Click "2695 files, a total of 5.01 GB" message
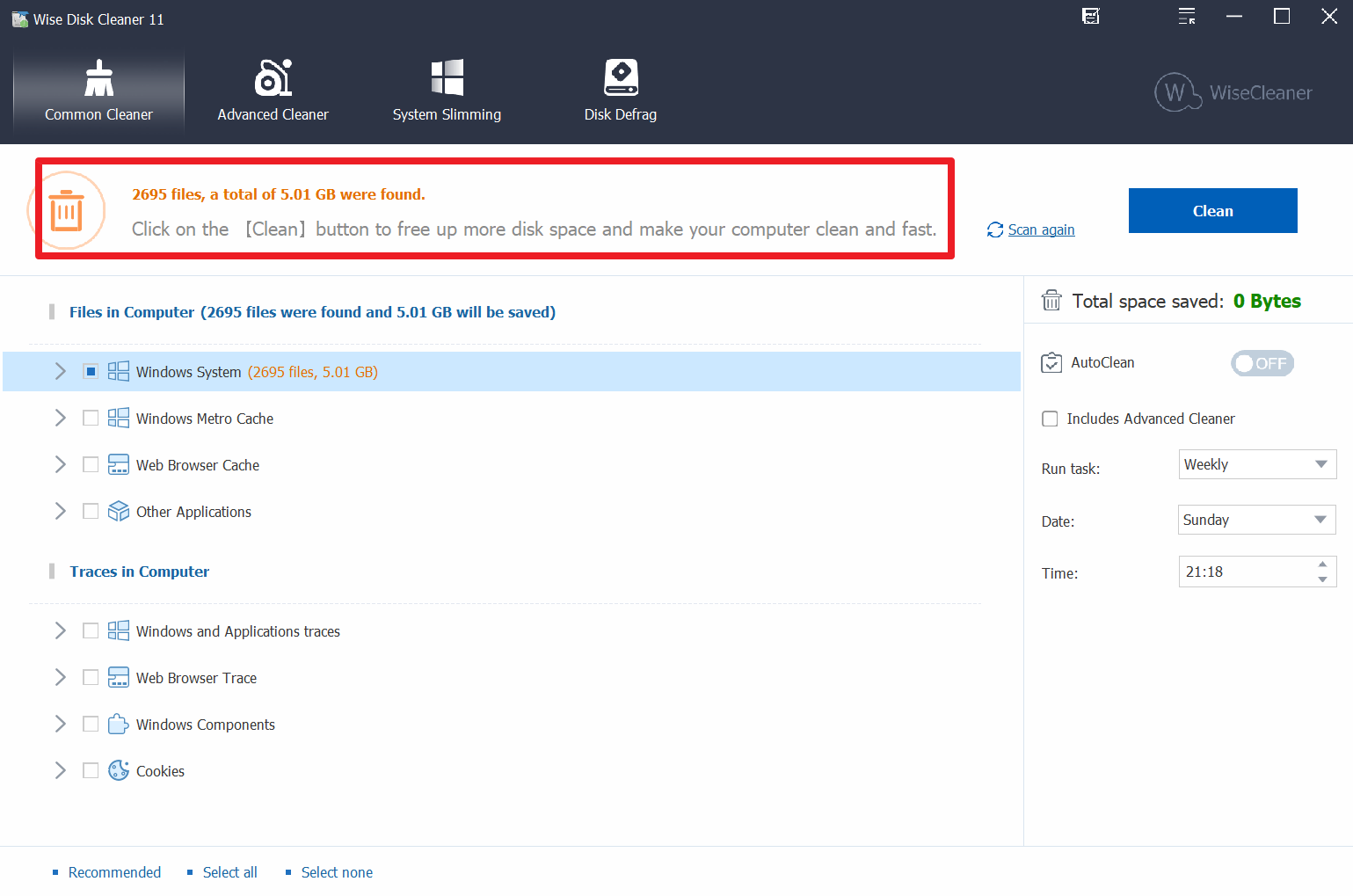 279,194
